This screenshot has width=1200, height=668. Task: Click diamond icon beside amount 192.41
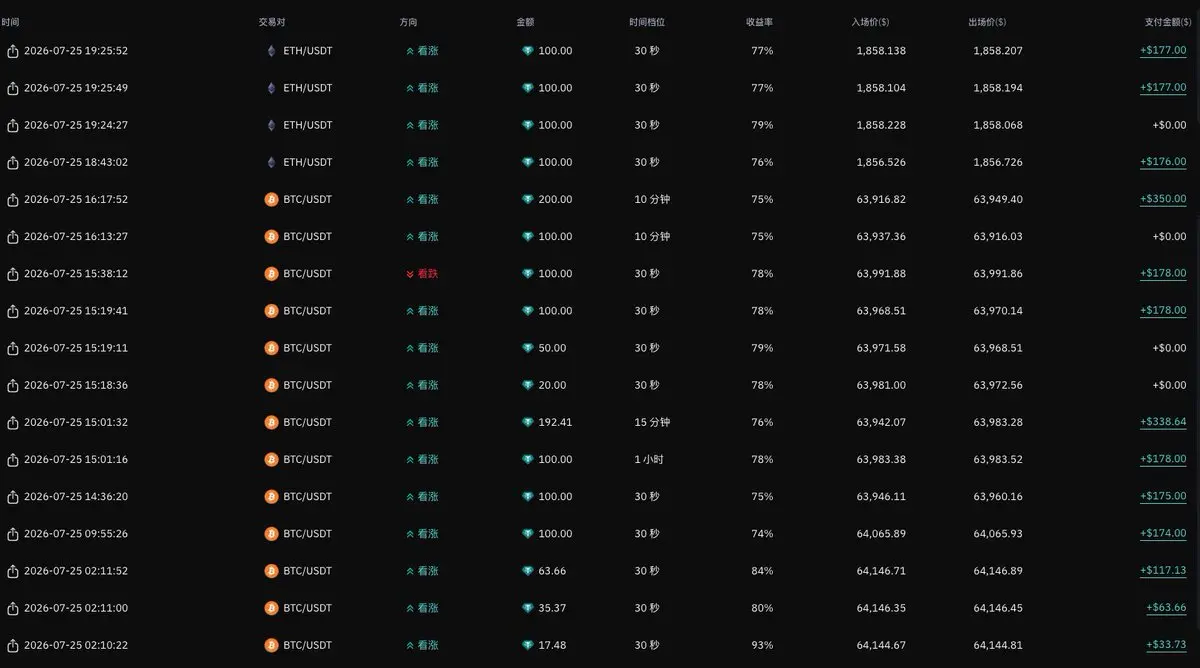tap(527, 422)
